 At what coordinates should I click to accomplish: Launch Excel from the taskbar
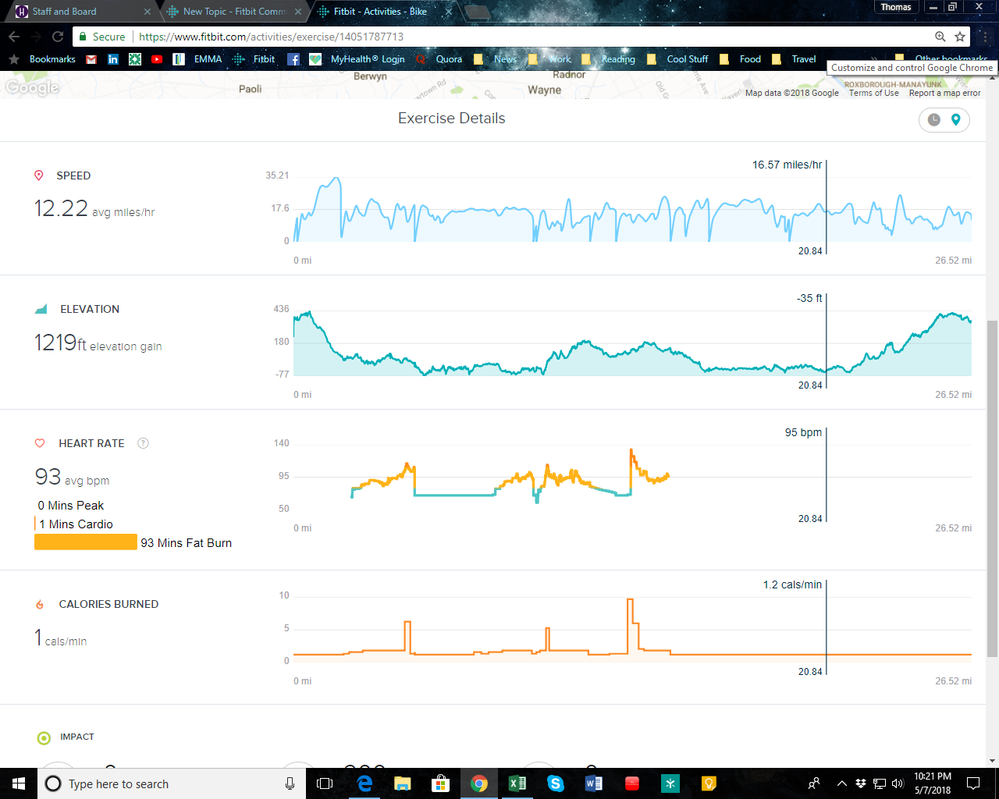[517, 784]
